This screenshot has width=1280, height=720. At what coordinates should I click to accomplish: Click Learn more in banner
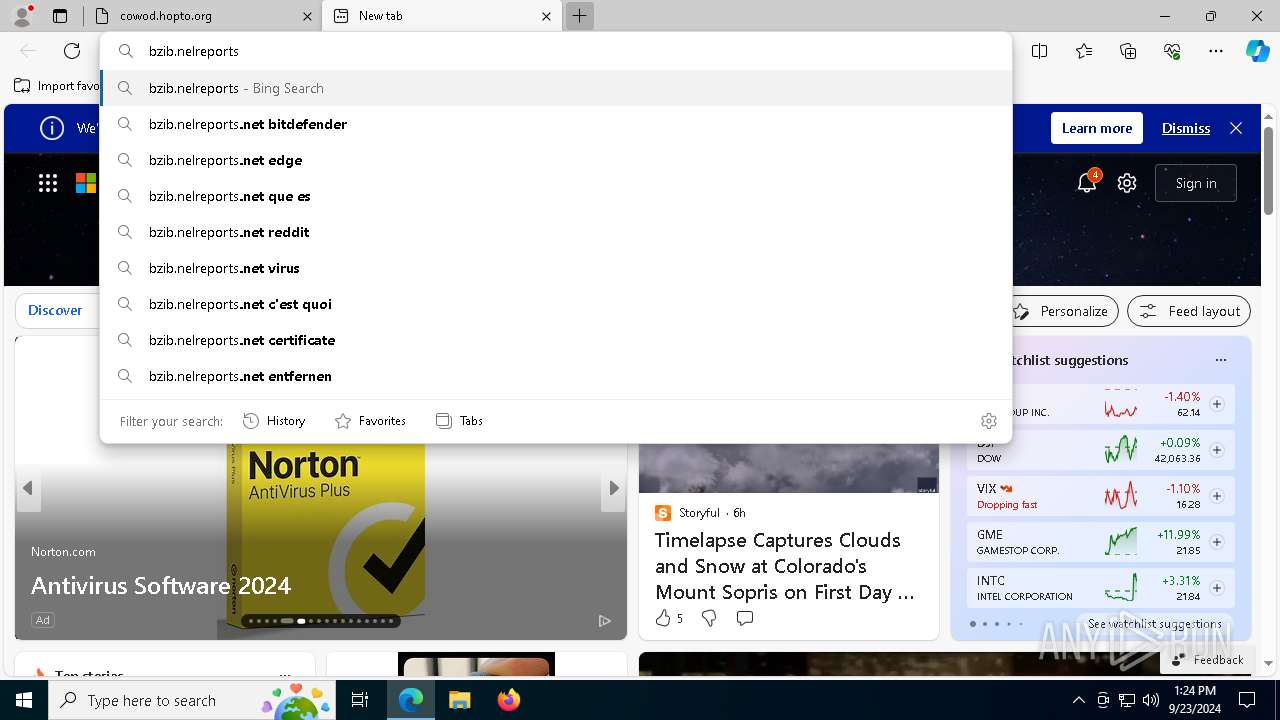point(1097,128)
